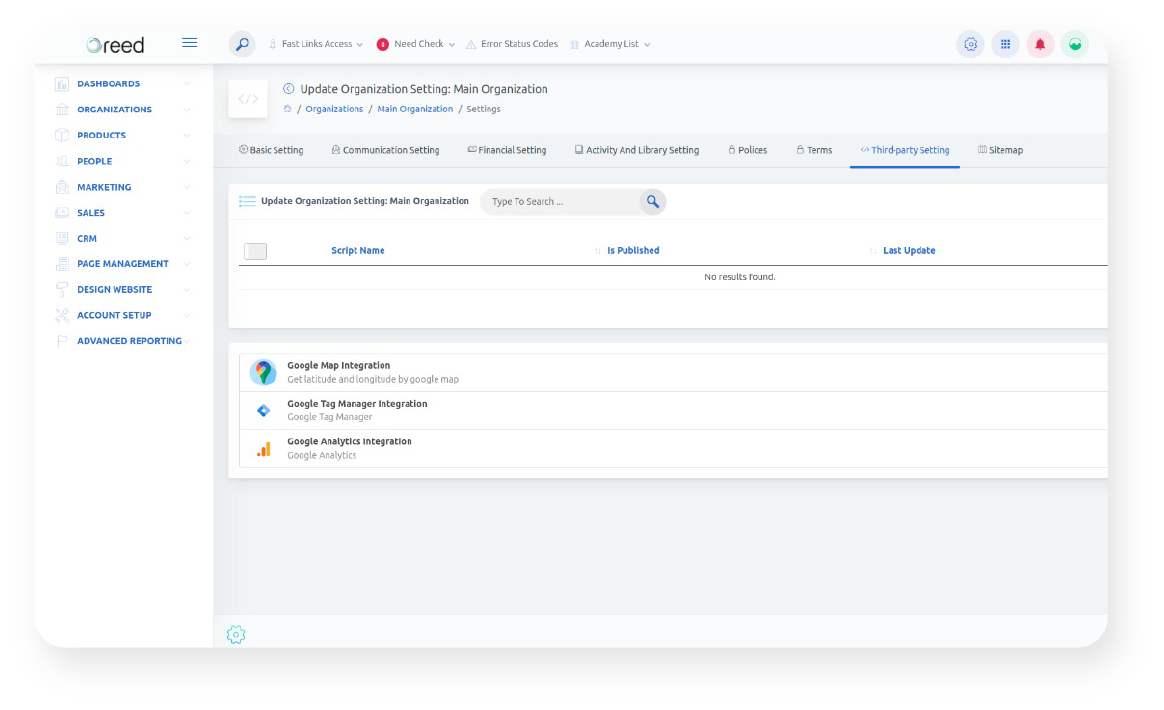Click the Account Setup tools icon
1164x710 pixels.
pyautogui.click(x=62, y=315)
